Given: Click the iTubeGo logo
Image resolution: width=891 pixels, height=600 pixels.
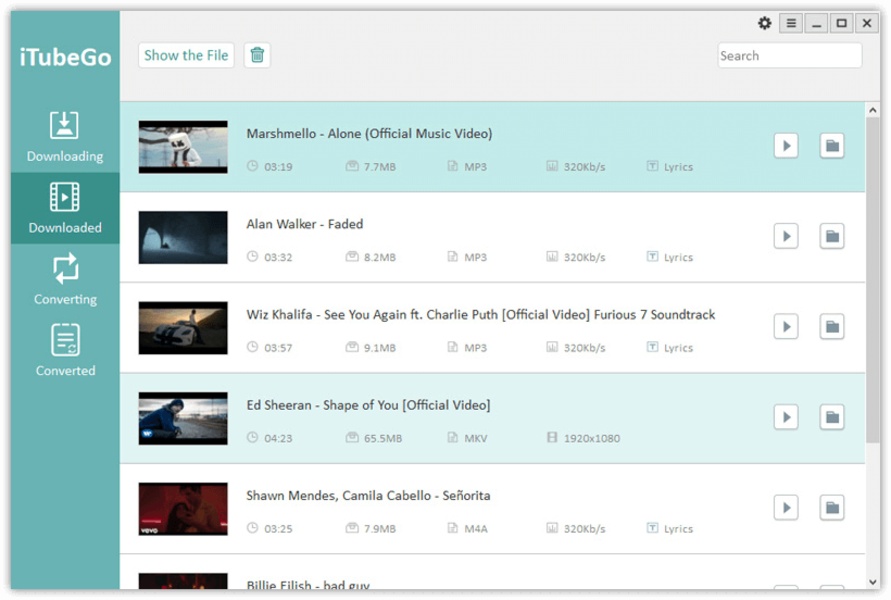Looking at the screenshot, I should (x=65, y=57).
